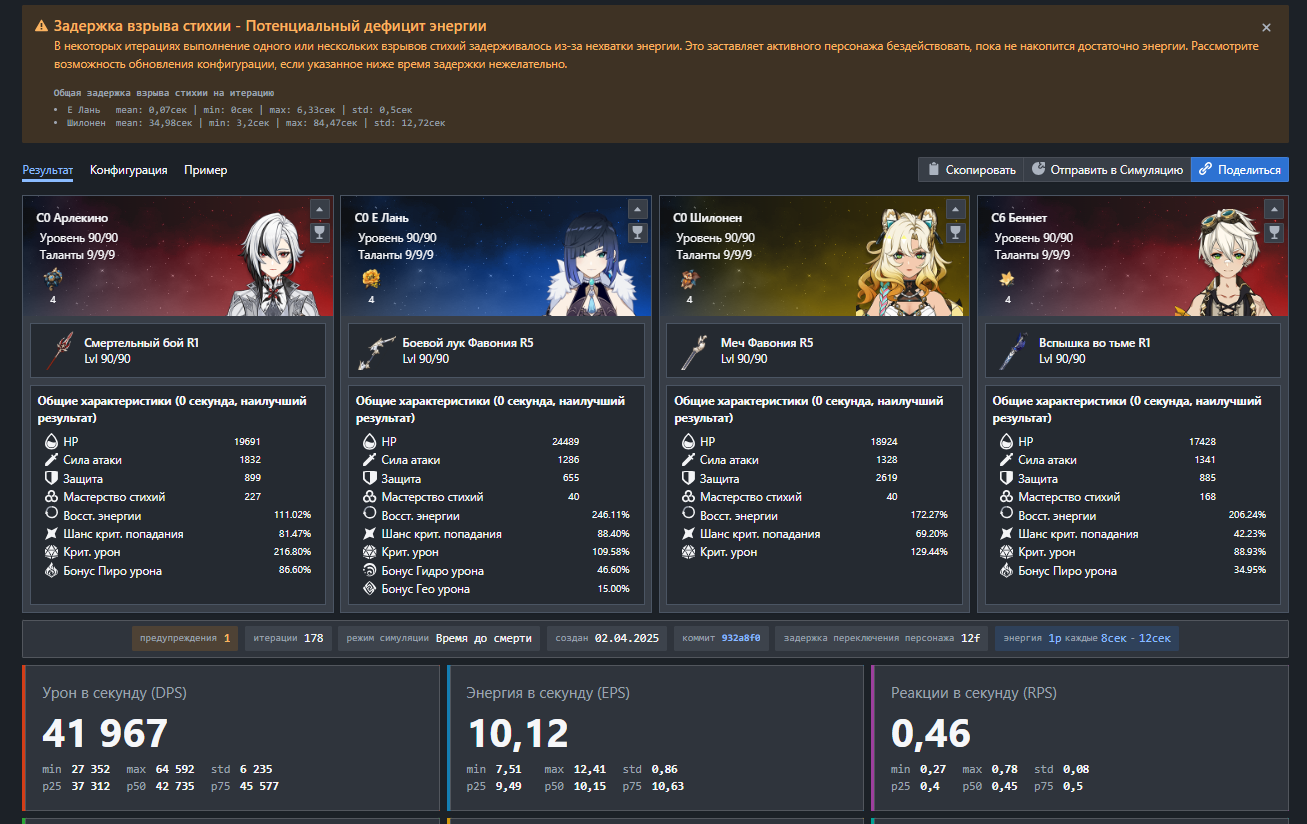Screen dimensions: 1307x824
Task: Open the Пример tab
Action: coord(206,170)
